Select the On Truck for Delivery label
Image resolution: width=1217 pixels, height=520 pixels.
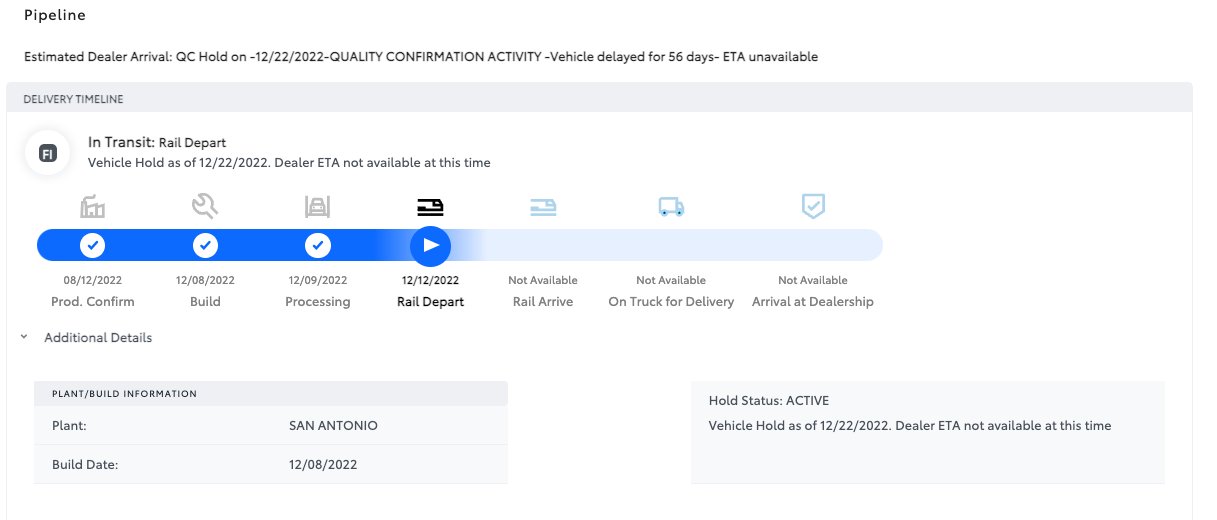[x=671, y=302]
